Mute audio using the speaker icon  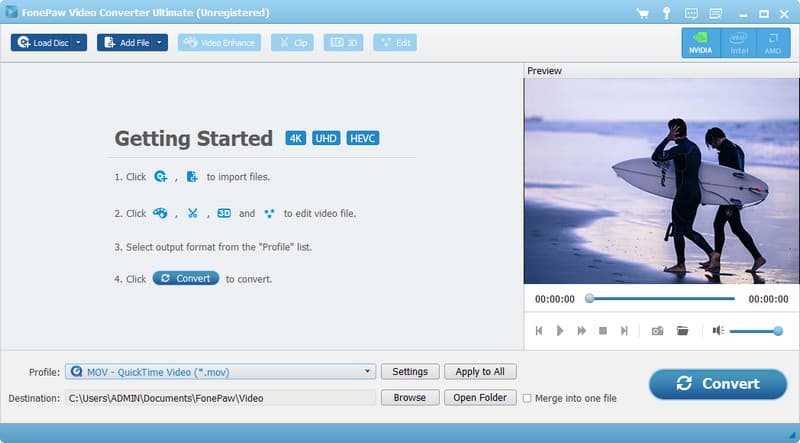click(x=718, y=330)
